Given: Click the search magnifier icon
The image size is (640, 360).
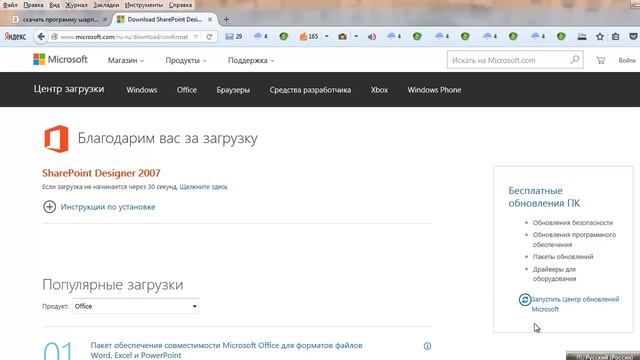Looking at the screenshot, I should coord(575,60).
